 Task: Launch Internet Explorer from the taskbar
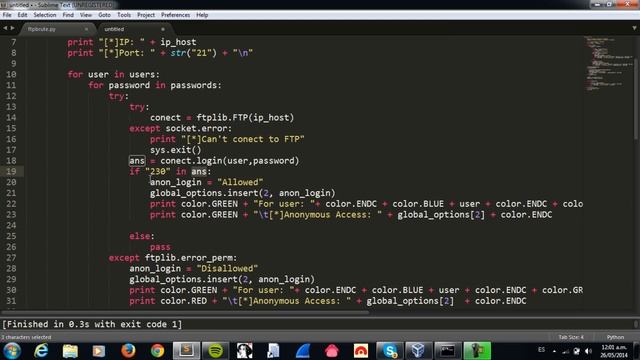41,351
